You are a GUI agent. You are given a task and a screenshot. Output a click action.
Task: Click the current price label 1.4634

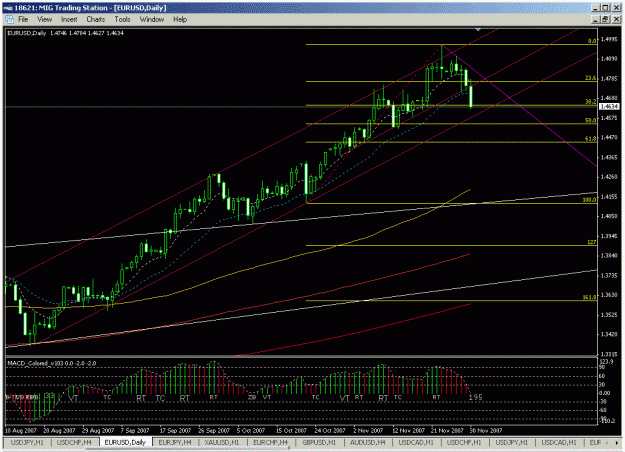pos(609,106)
